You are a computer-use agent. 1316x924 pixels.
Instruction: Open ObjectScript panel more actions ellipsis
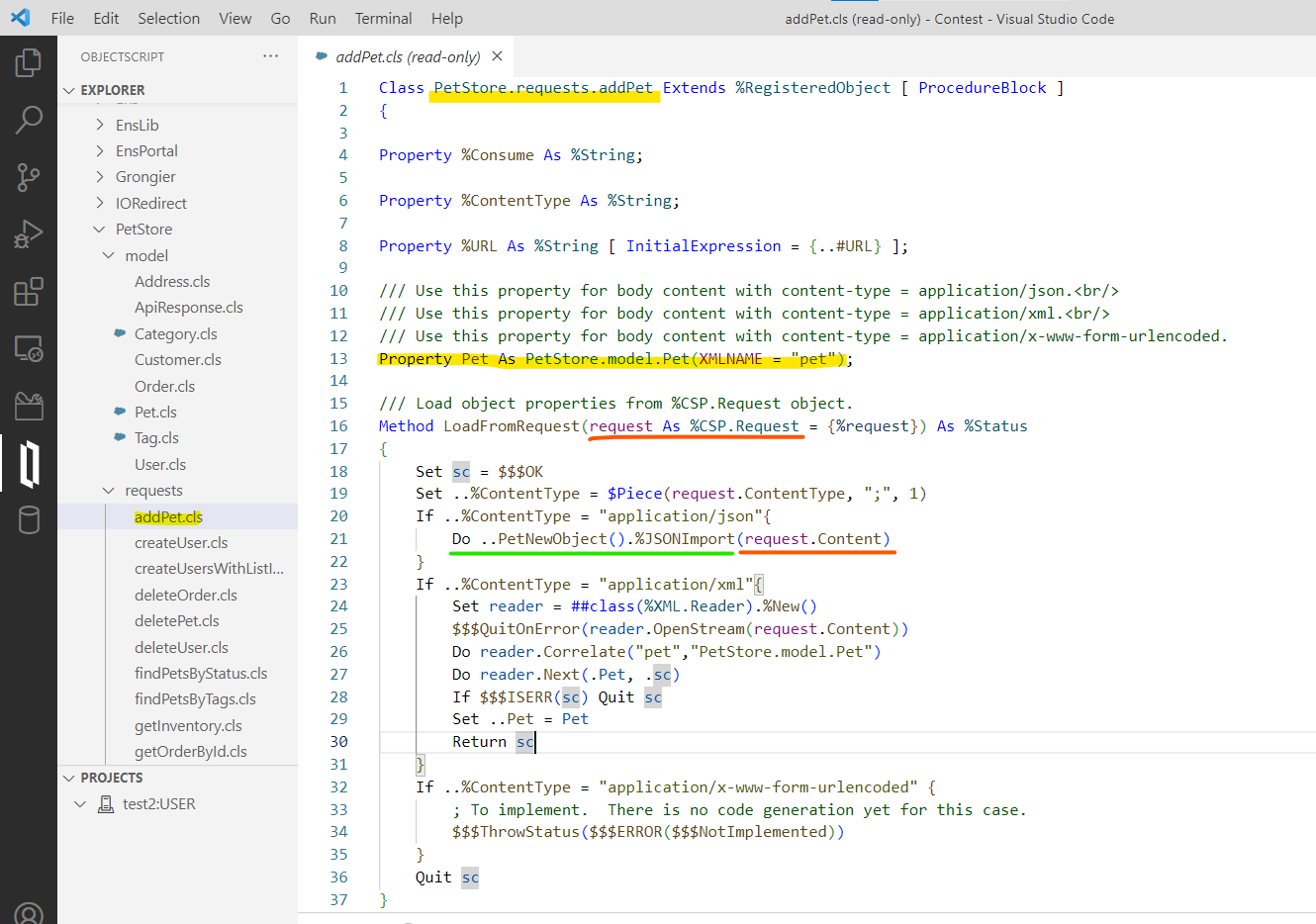(270, 56)
